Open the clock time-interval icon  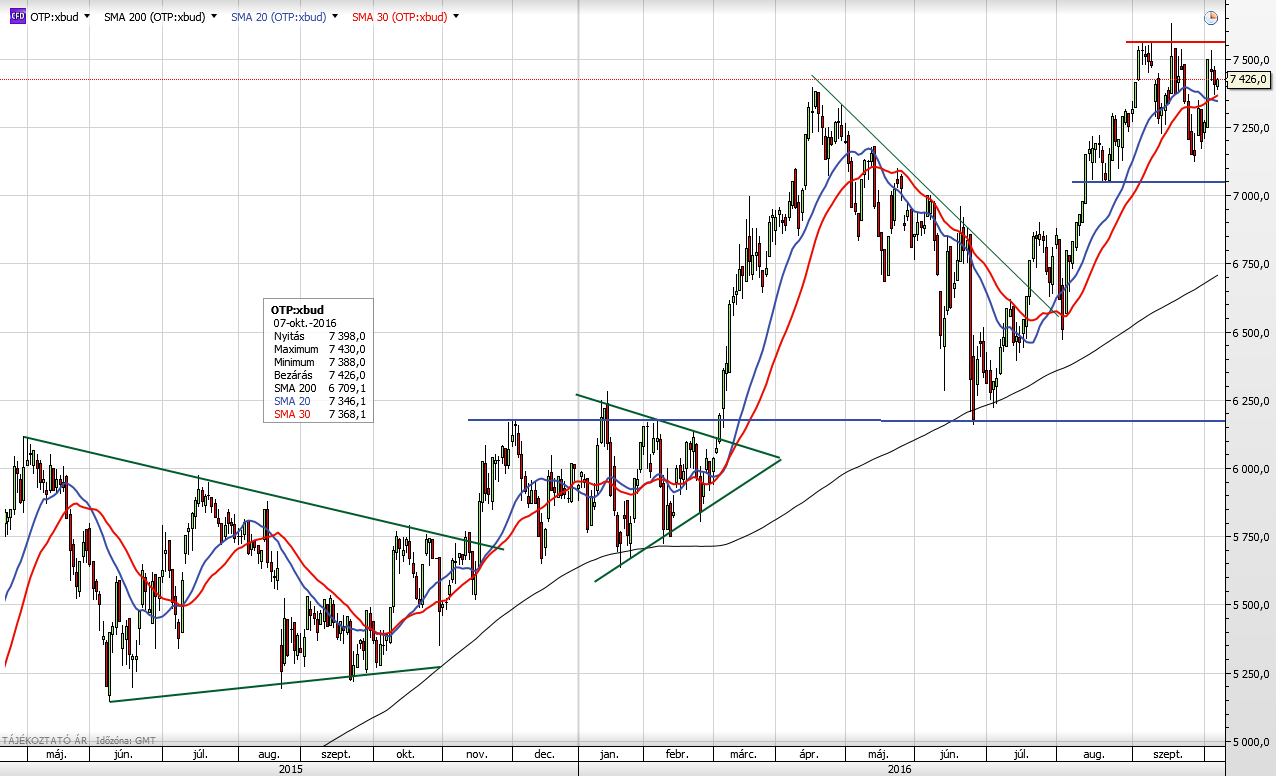point(1210,17)
